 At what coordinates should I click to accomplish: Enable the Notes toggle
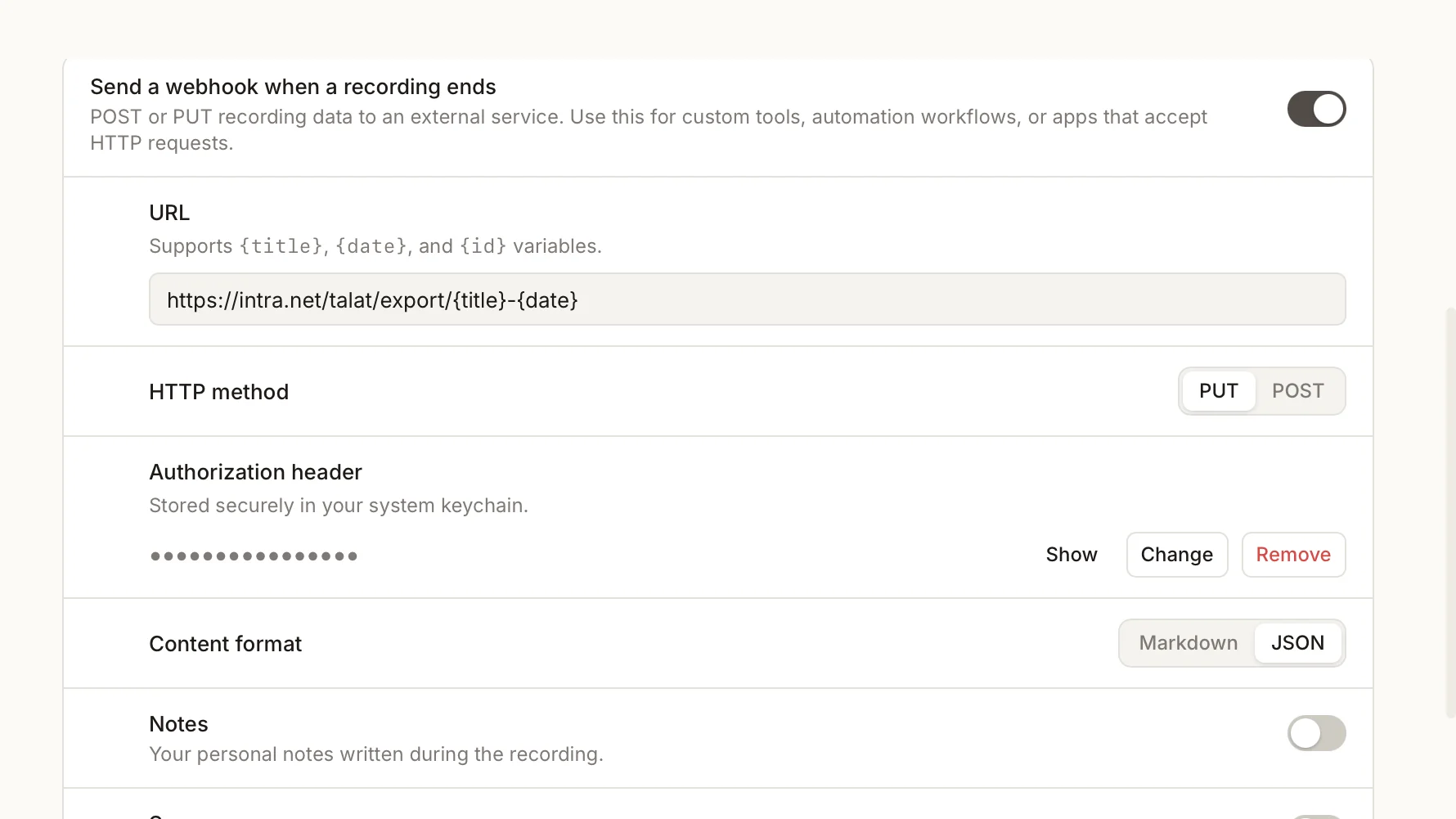1316,733
